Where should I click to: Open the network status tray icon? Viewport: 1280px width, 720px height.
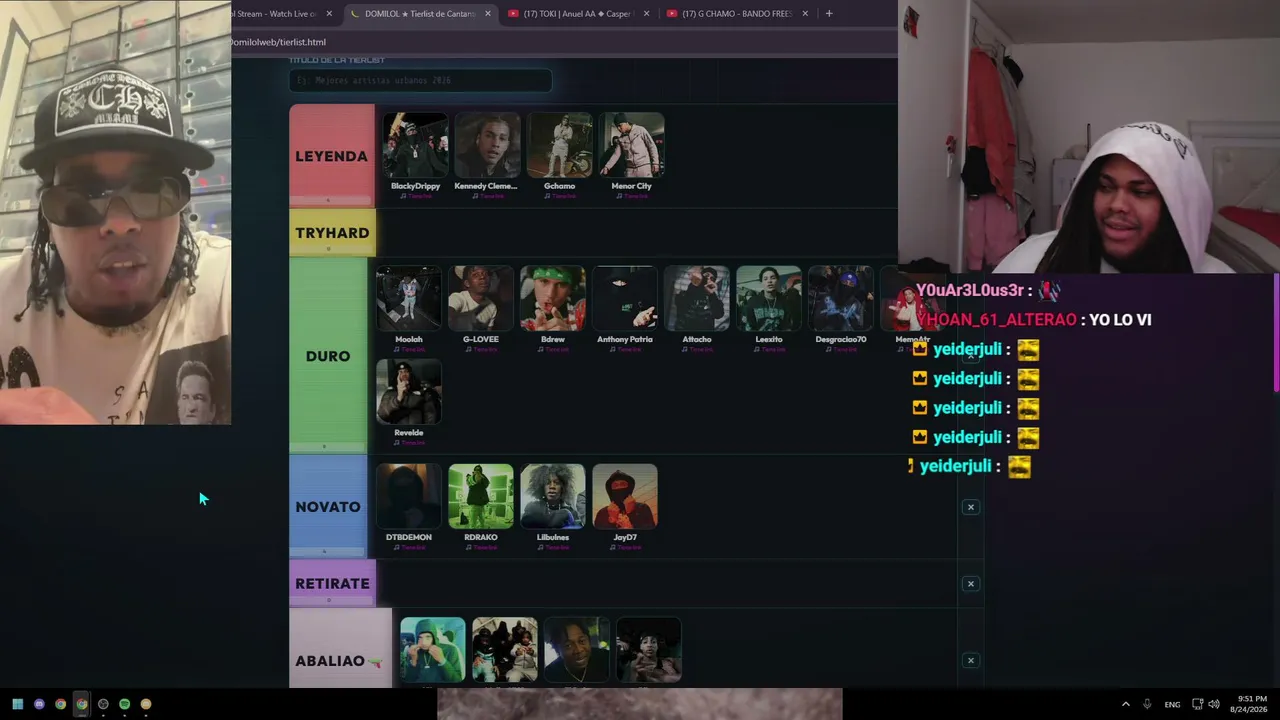pyautogui.click(x=1197, y=704)
